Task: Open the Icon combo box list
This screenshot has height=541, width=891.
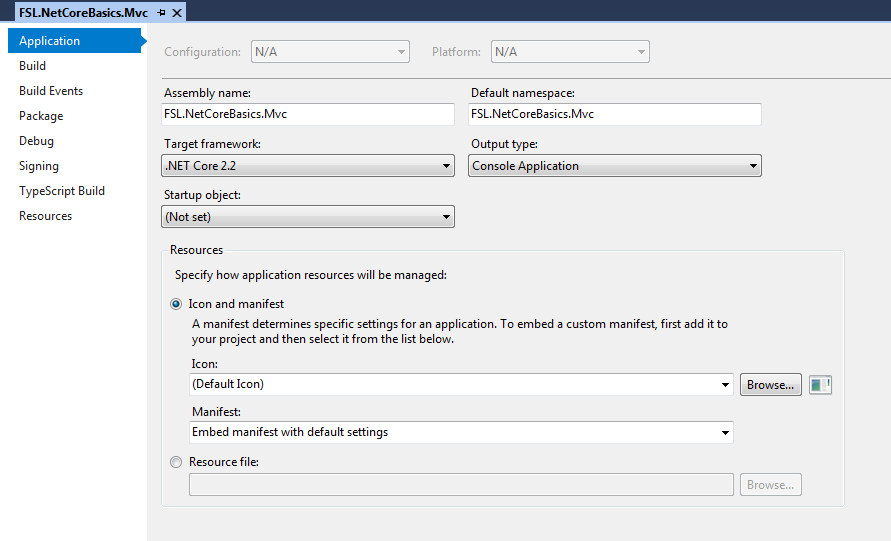Action: (x=725, y=385)
